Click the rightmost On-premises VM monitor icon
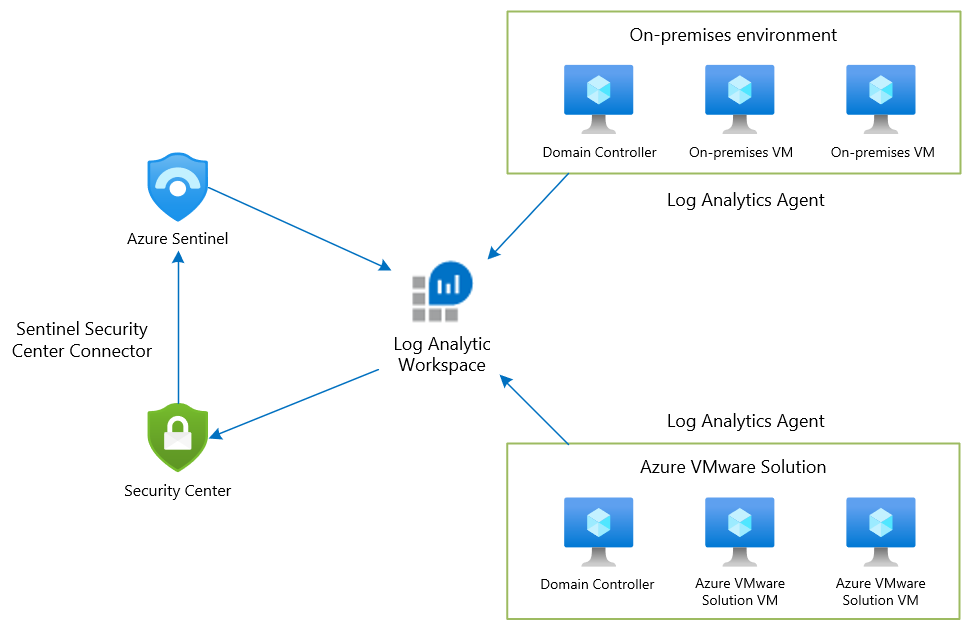973x630 pixels. pos(881,99)
